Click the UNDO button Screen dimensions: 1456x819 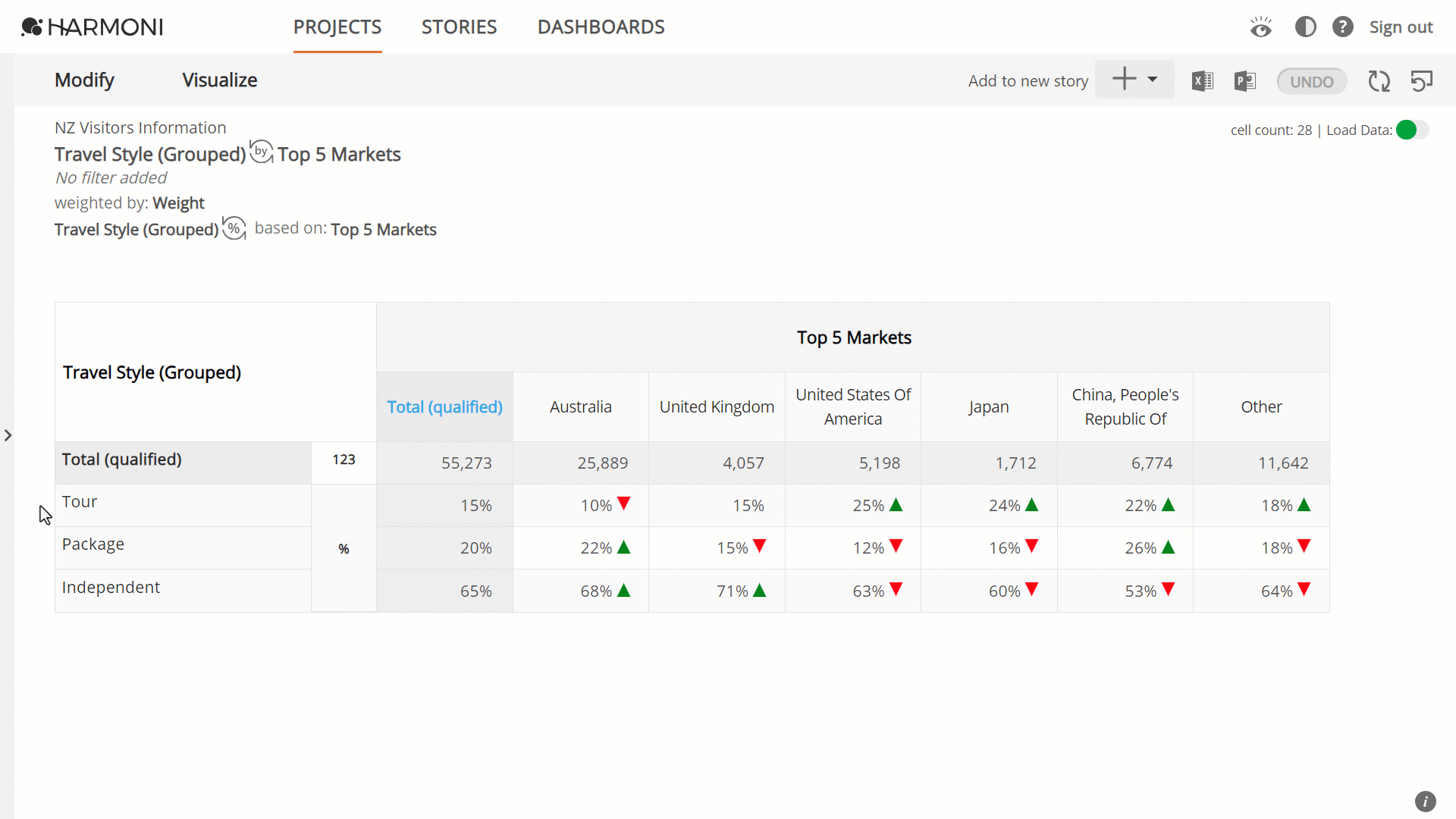[1312, 81]
